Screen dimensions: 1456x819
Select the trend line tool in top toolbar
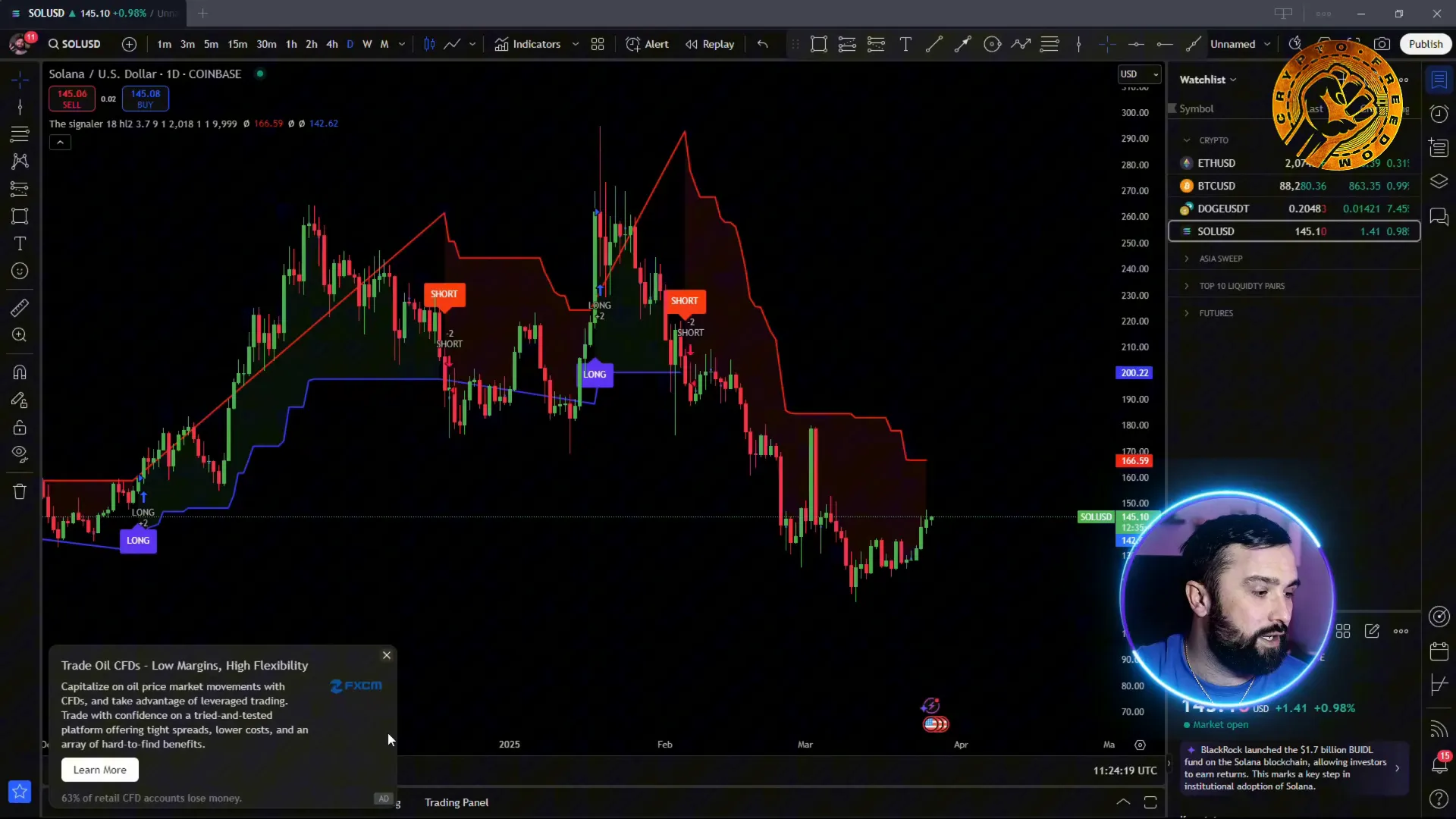click(934, 44)
